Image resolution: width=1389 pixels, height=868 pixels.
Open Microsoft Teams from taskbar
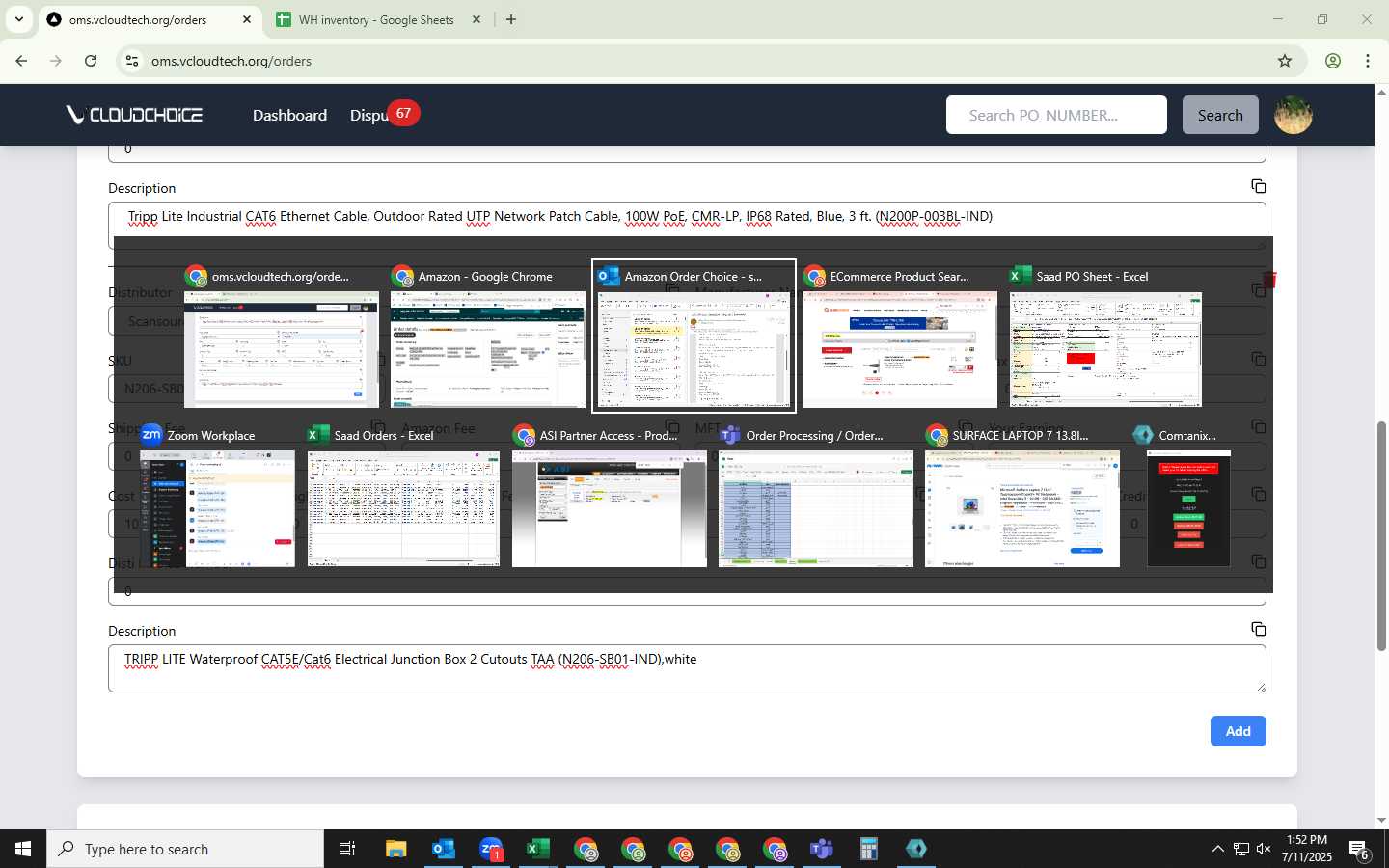[822, 849]
